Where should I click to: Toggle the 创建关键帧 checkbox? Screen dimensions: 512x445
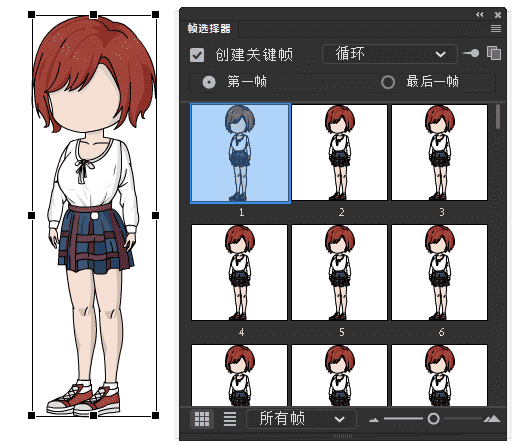click(197, 55)
